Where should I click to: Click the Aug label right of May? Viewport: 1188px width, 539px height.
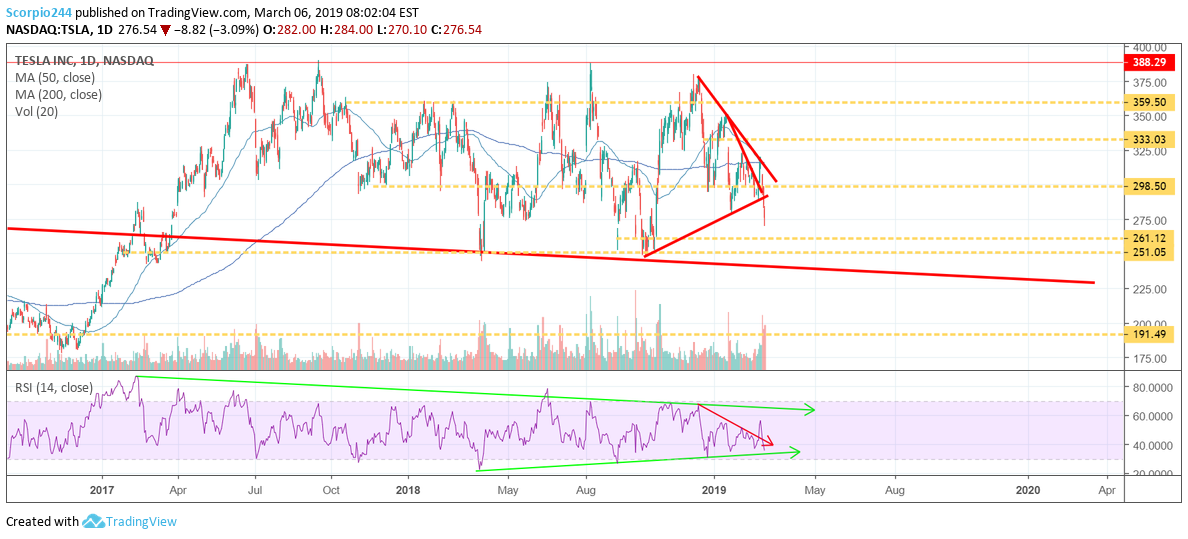[895, 490]
